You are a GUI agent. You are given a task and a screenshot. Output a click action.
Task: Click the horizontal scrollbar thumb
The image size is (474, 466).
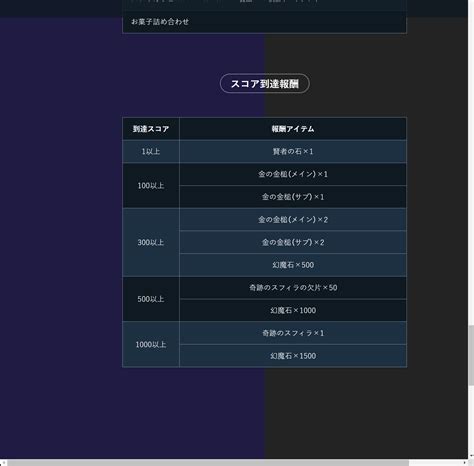pos(208,463)
